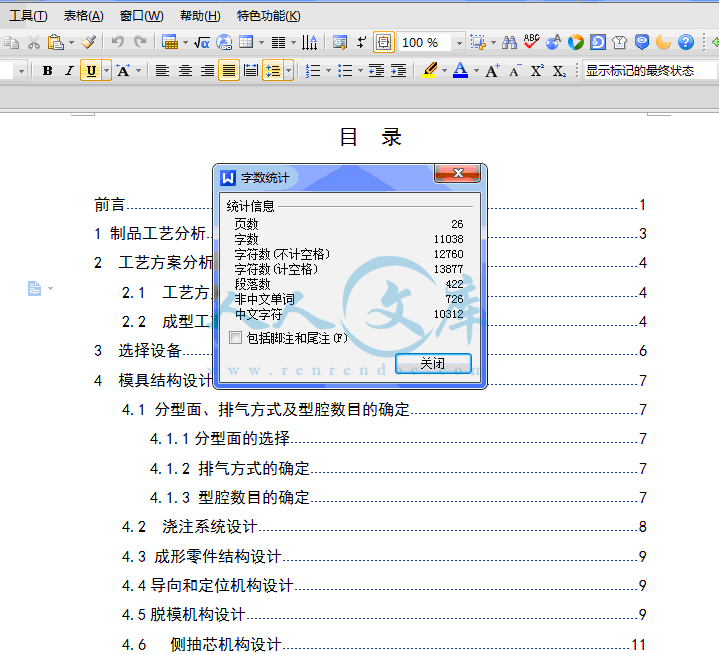
Task: Select the Format Painter brush
Action: (88, 43)
